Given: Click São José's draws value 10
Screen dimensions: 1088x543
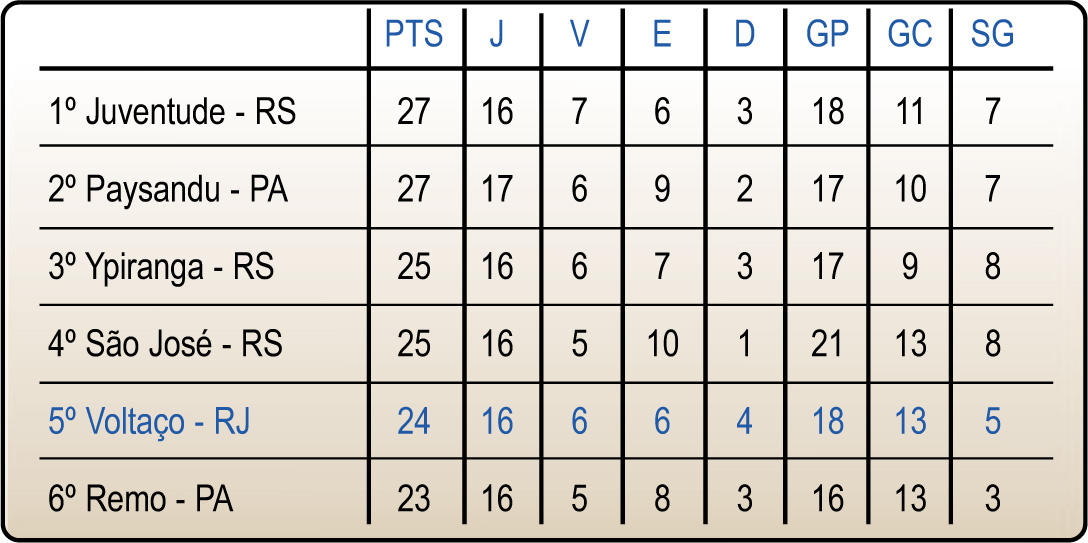Looking at the screenshot, I should click(x=662, y=344).
